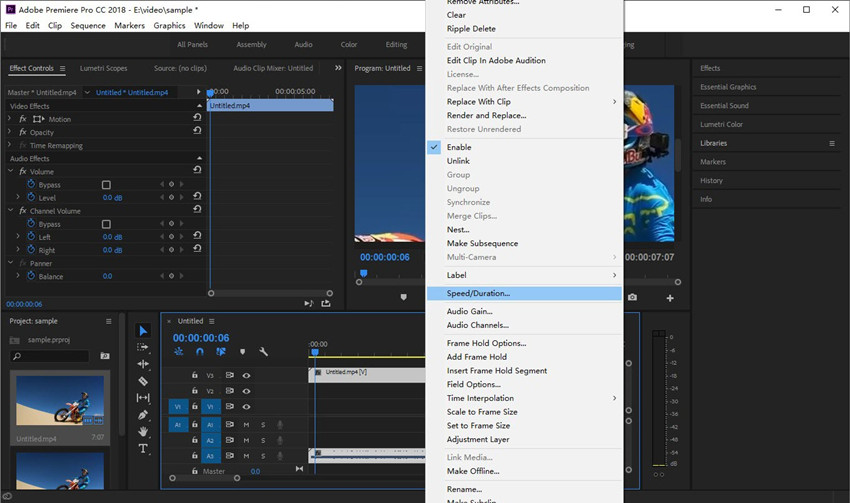The height and width of the screenshot is (503, 850).
Task: Toggle the timeline Snap magnet icon
Action: tap(200, 351)
